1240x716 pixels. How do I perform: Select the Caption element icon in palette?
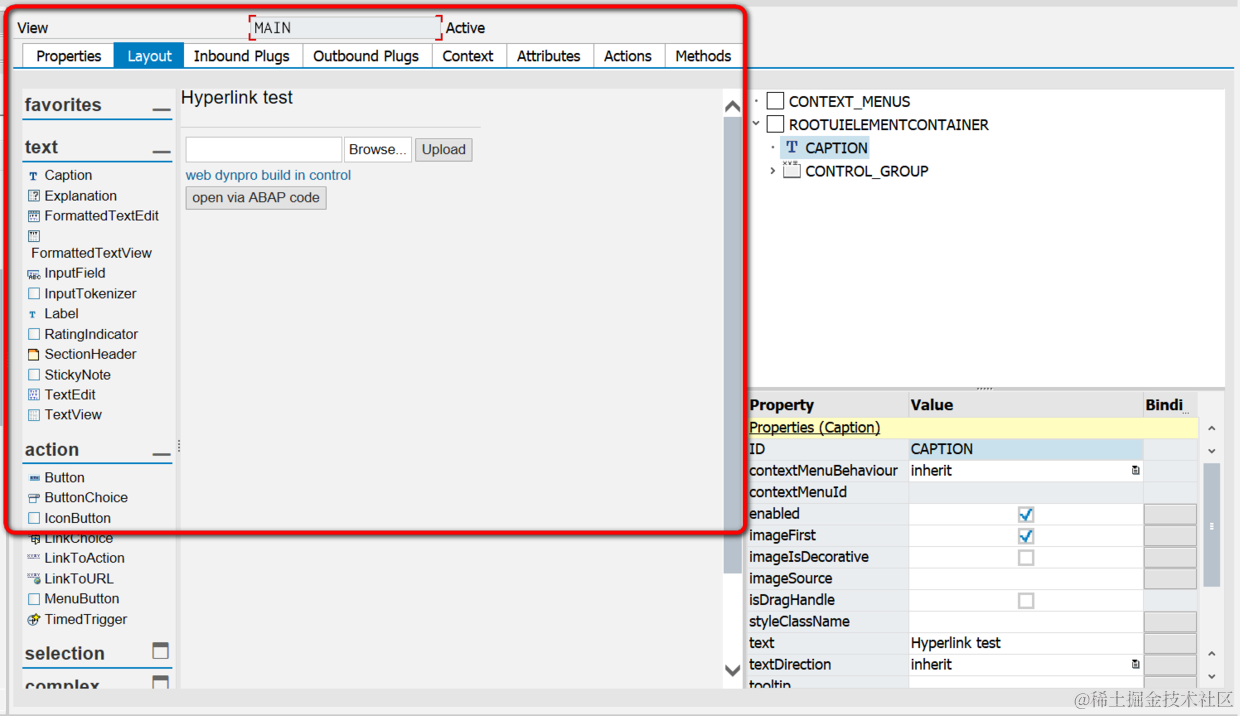pos(34,175)
